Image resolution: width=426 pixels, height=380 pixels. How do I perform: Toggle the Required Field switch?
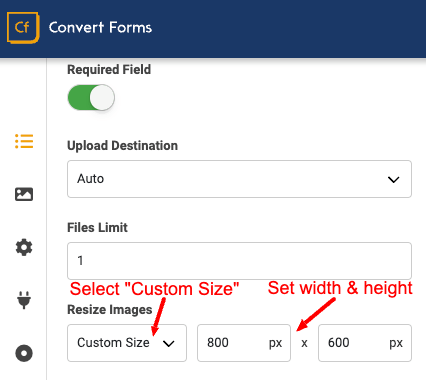click(91, 97)
